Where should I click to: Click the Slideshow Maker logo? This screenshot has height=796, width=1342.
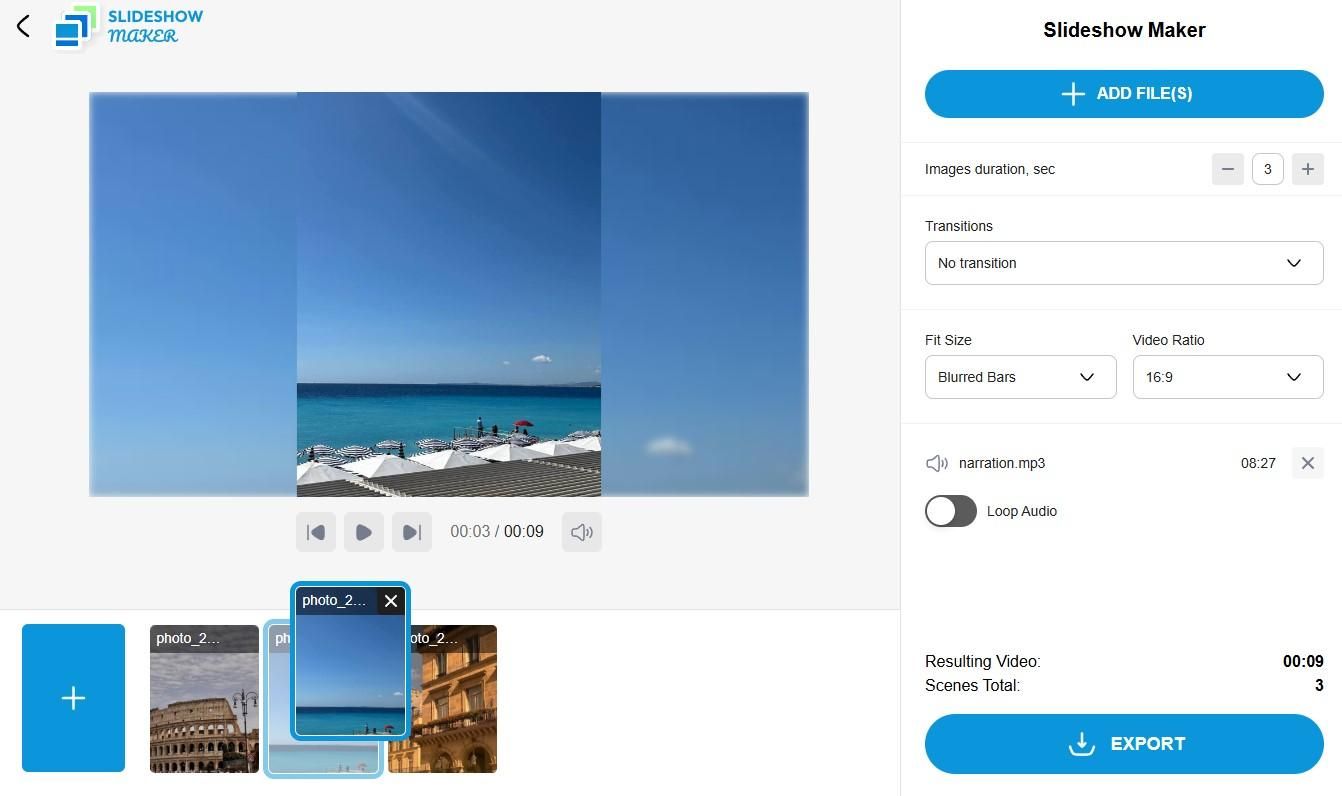tap(129, 27)
